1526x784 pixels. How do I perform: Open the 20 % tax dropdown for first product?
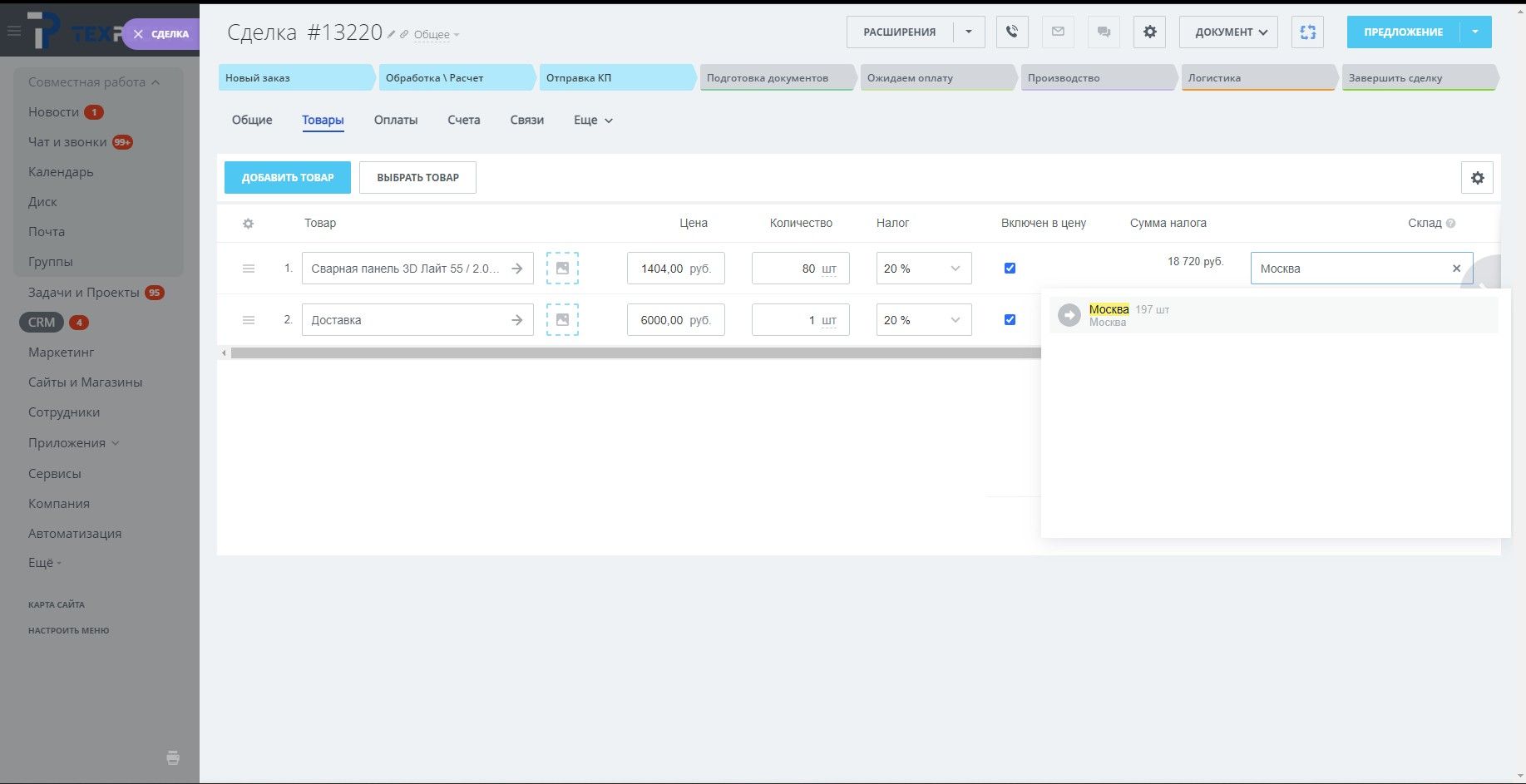click(x=923, y=269)
